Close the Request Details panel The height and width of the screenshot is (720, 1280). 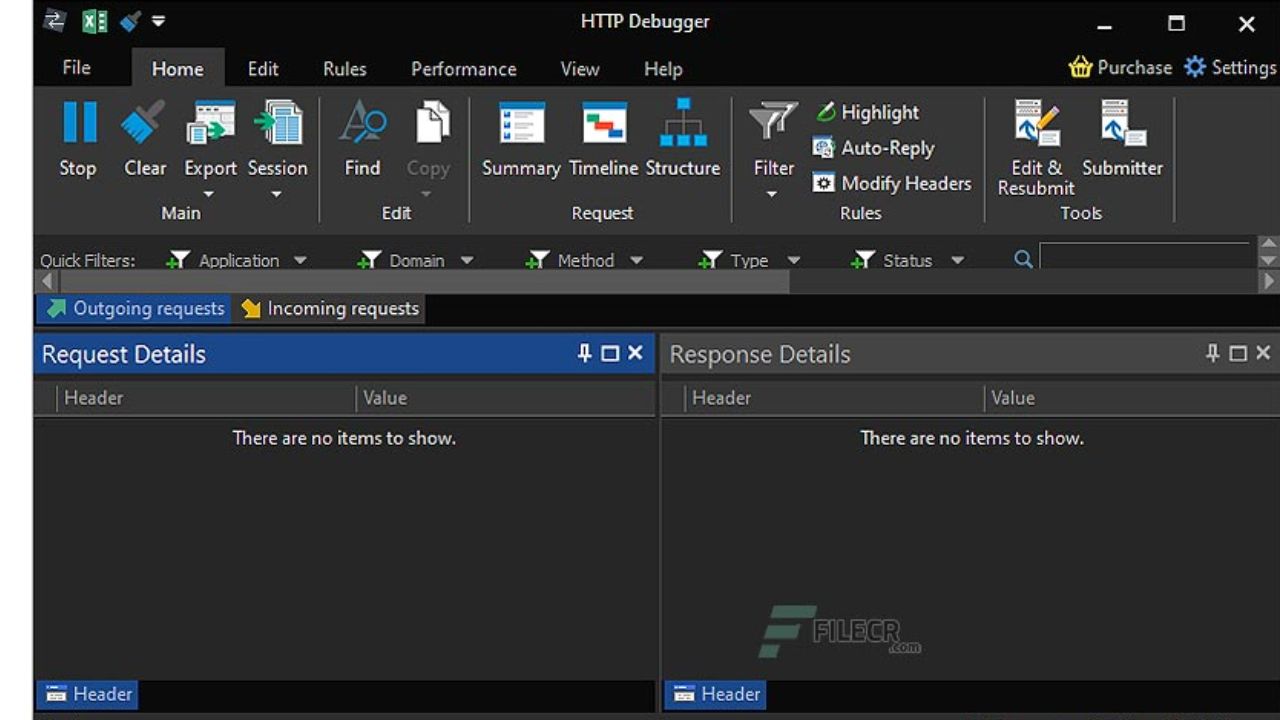635,353
